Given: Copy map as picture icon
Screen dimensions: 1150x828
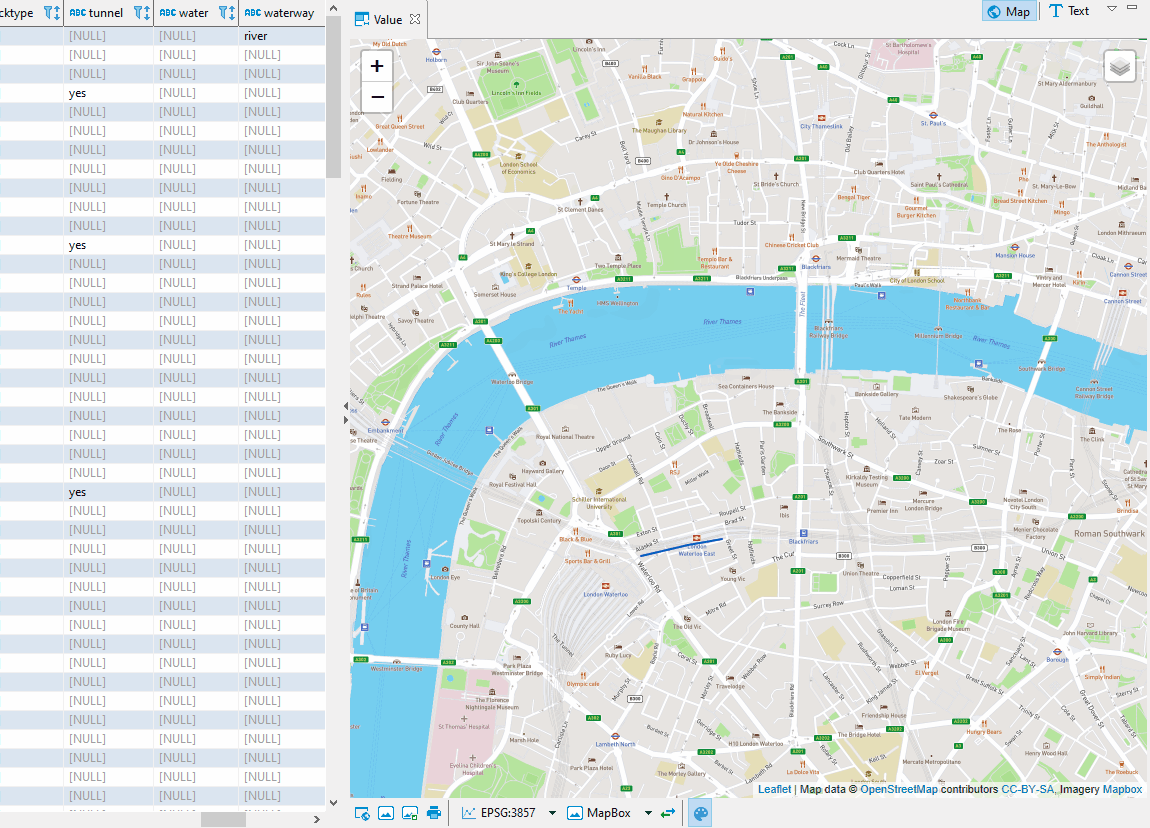Looking at the screenshot, I should pyautogui.click(x=386, y=813).
